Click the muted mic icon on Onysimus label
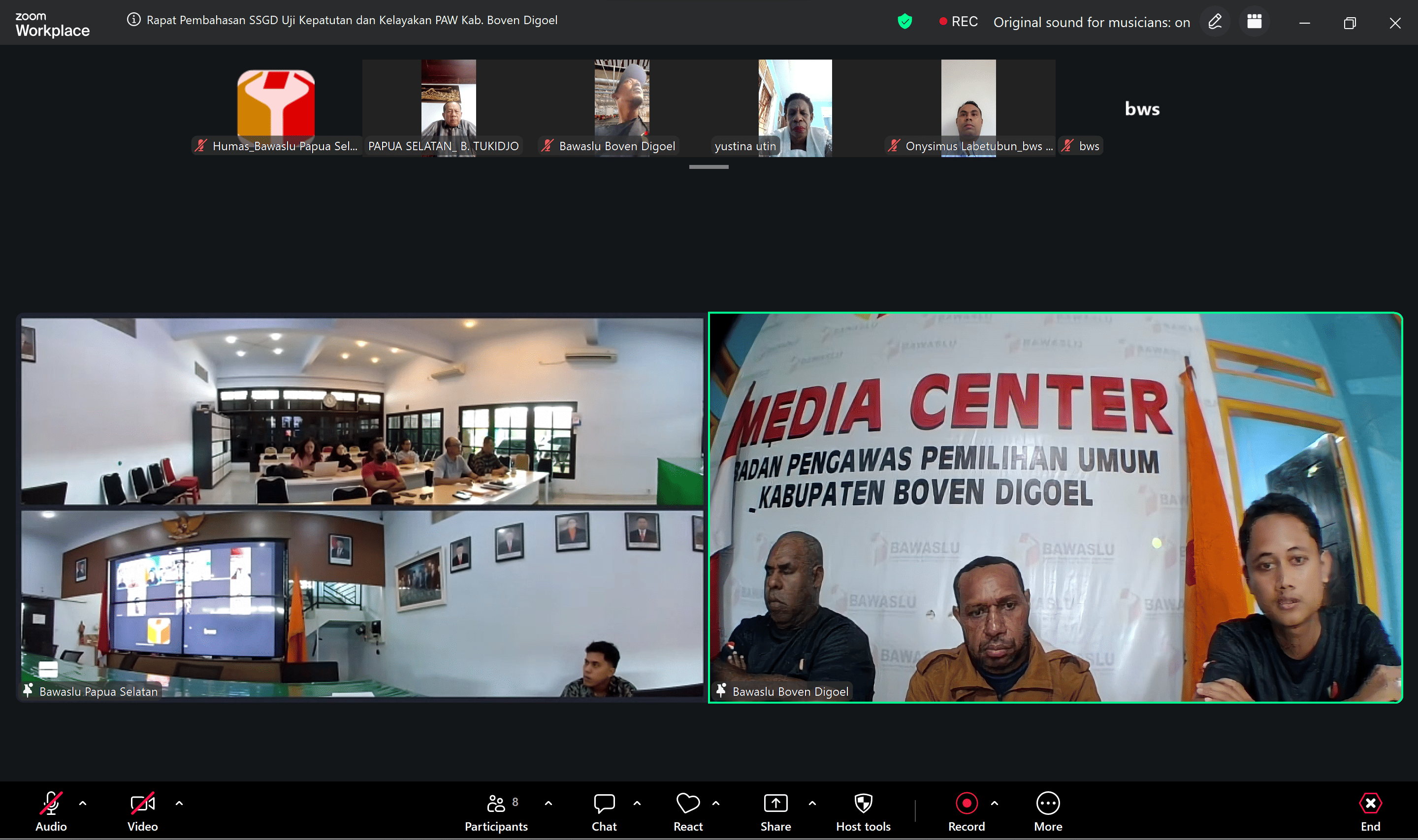Viewport: 1418px width, 840px height. pos(894,145)
